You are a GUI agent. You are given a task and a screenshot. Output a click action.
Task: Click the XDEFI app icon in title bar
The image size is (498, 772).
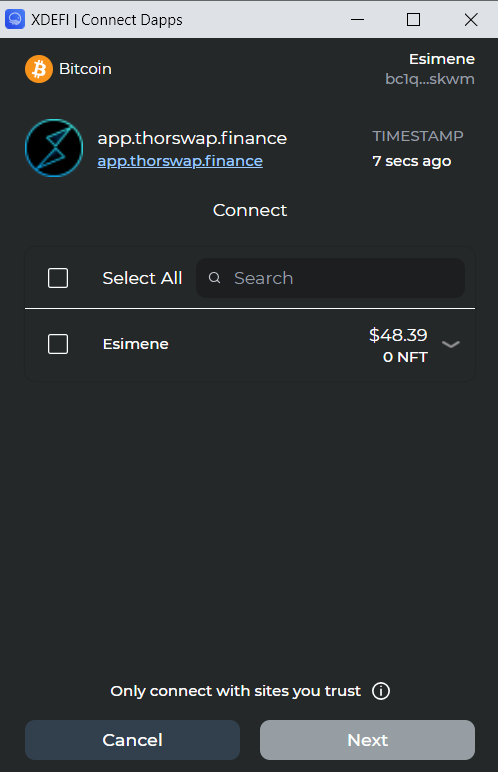coord(15,20)
